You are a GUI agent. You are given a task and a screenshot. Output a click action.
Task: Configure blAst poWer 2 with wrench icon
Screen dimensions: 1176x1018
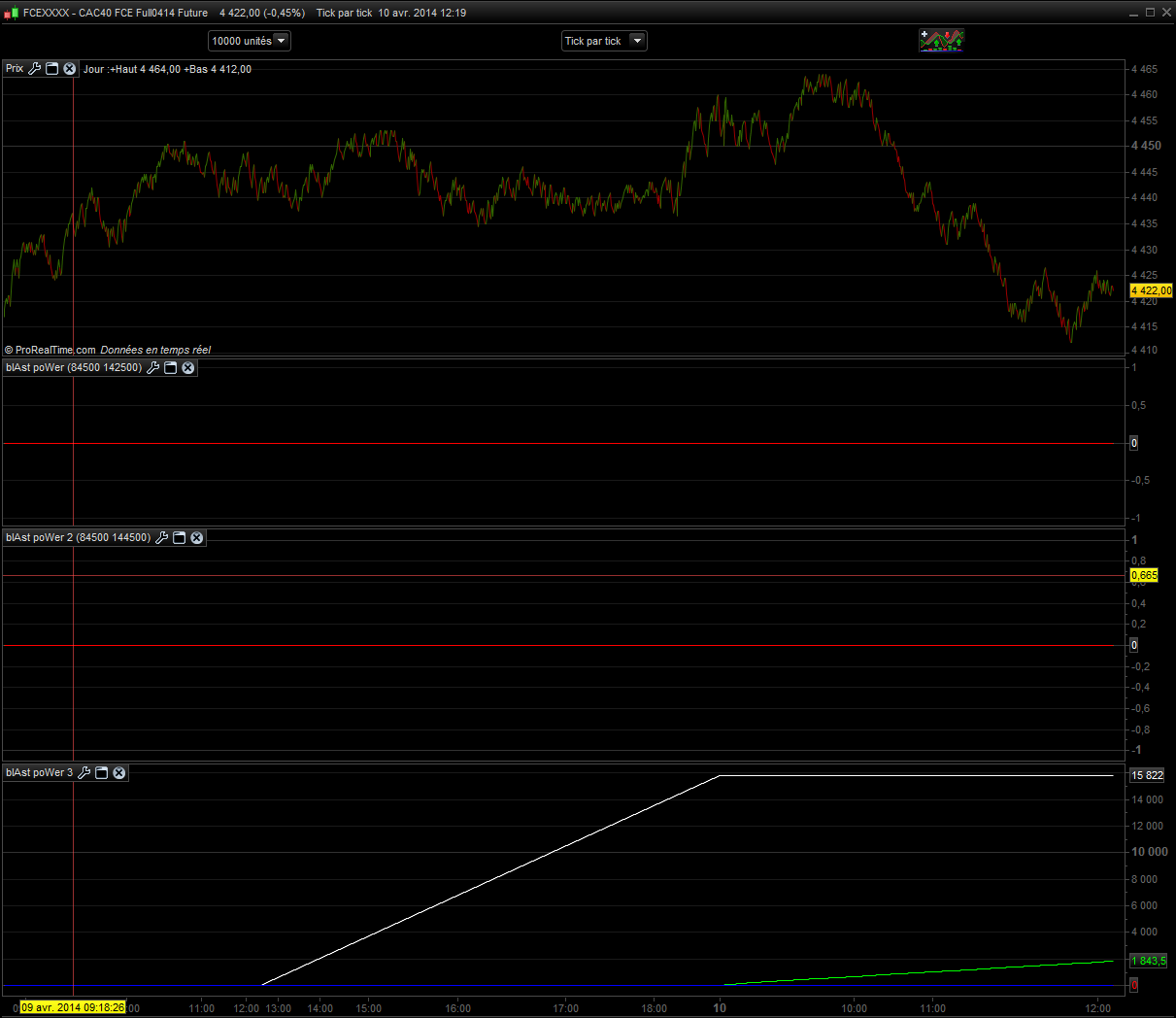162,538
